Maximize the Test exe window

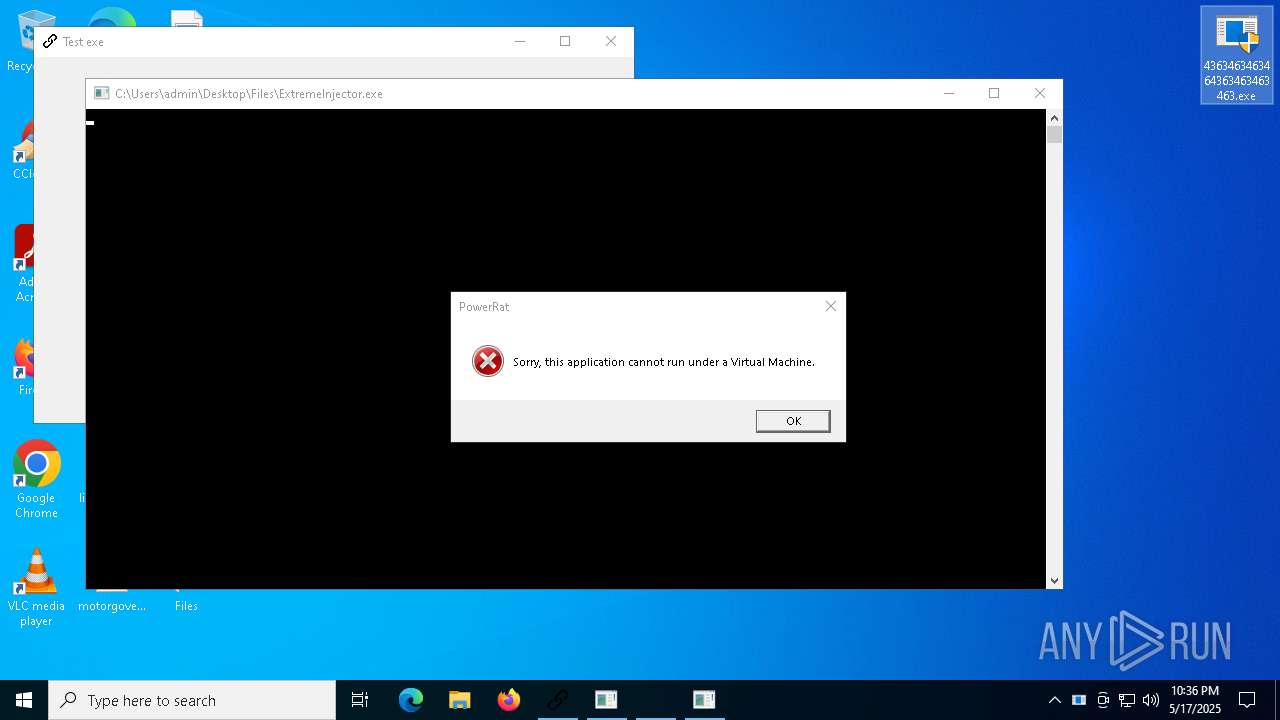tap(565, 41)
